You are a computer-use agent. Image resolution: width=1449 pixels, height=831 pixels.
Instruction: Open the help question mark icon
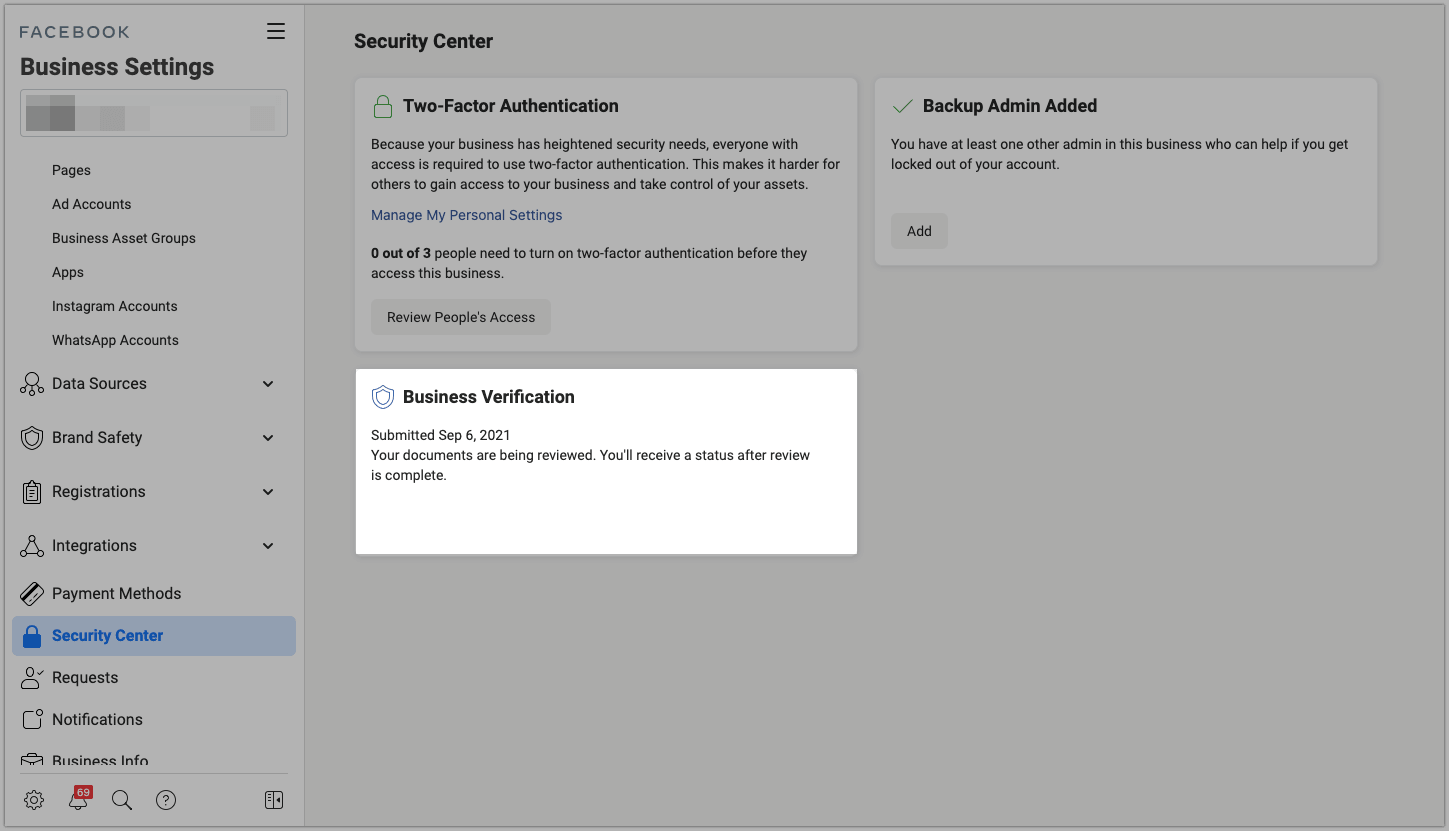point(166,800)
